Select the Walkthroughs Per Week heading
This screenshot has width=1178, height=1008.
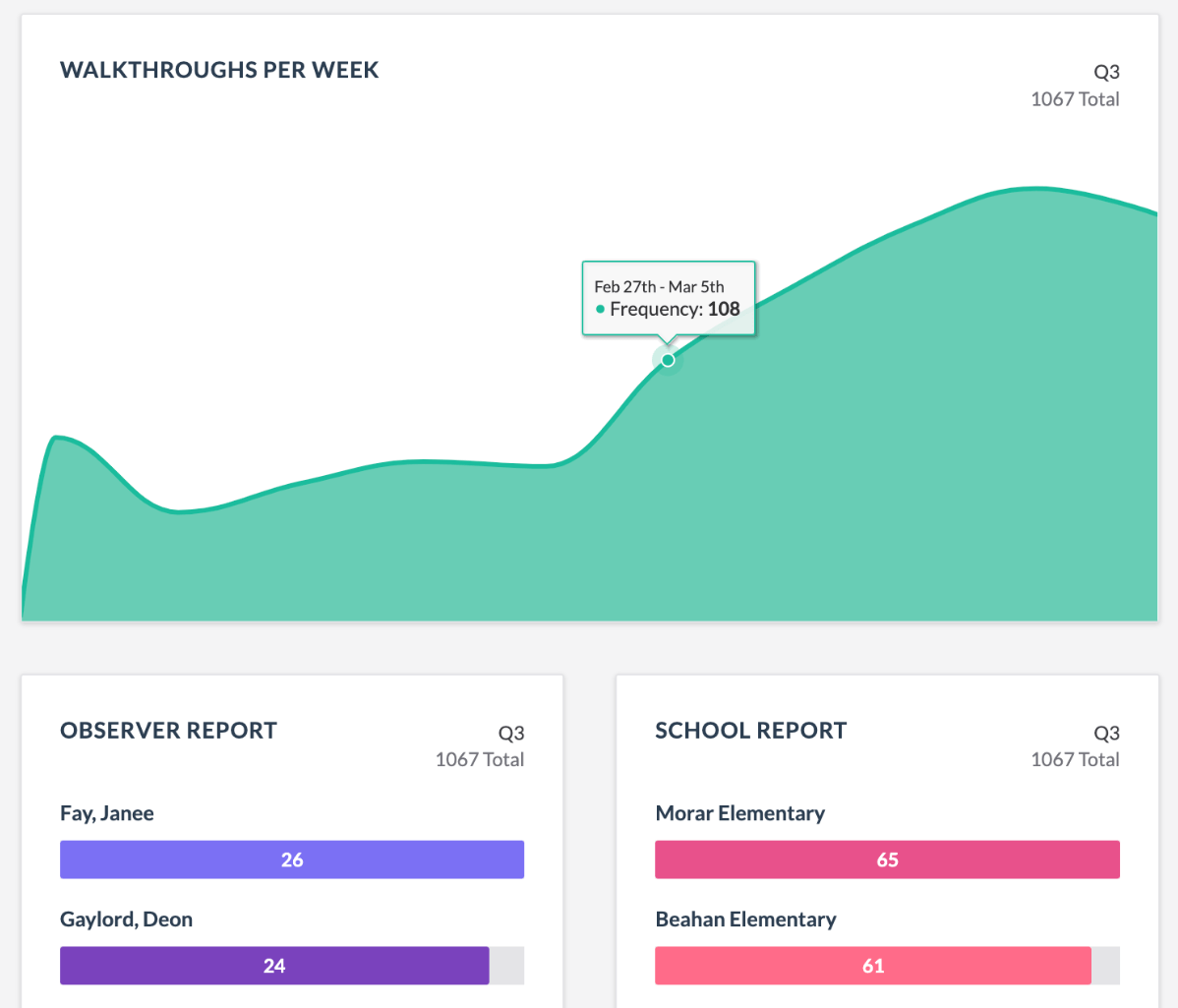tap(219, 70)
